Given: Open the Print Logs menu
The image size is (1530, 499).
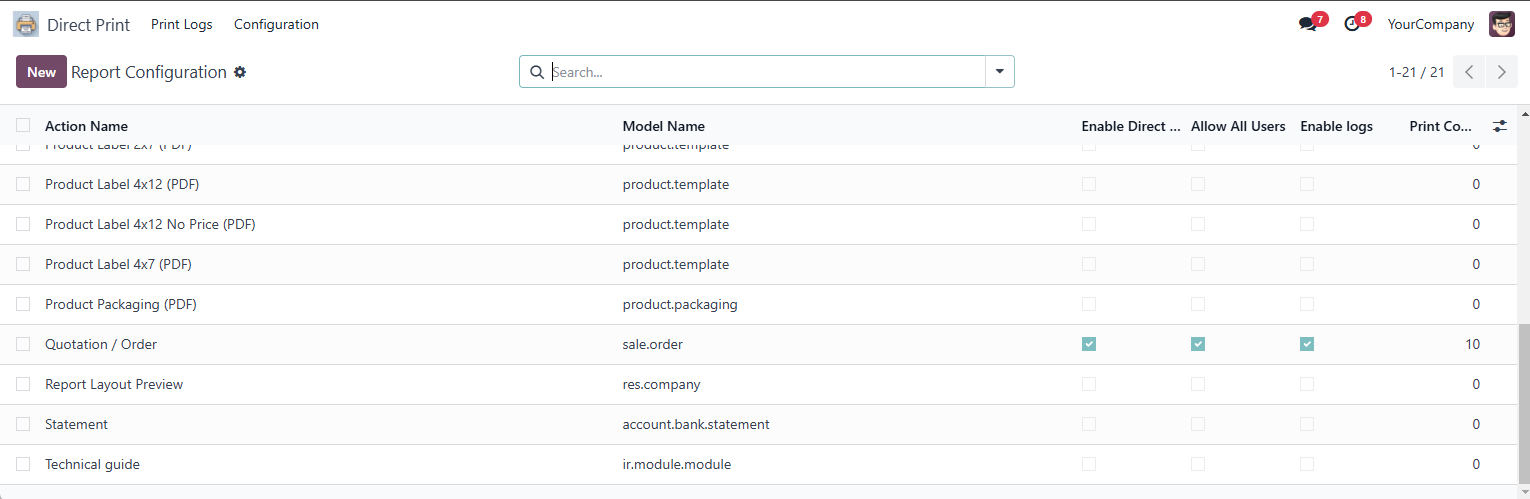Looking at the screenshot, I should click(x=182, y=24).
